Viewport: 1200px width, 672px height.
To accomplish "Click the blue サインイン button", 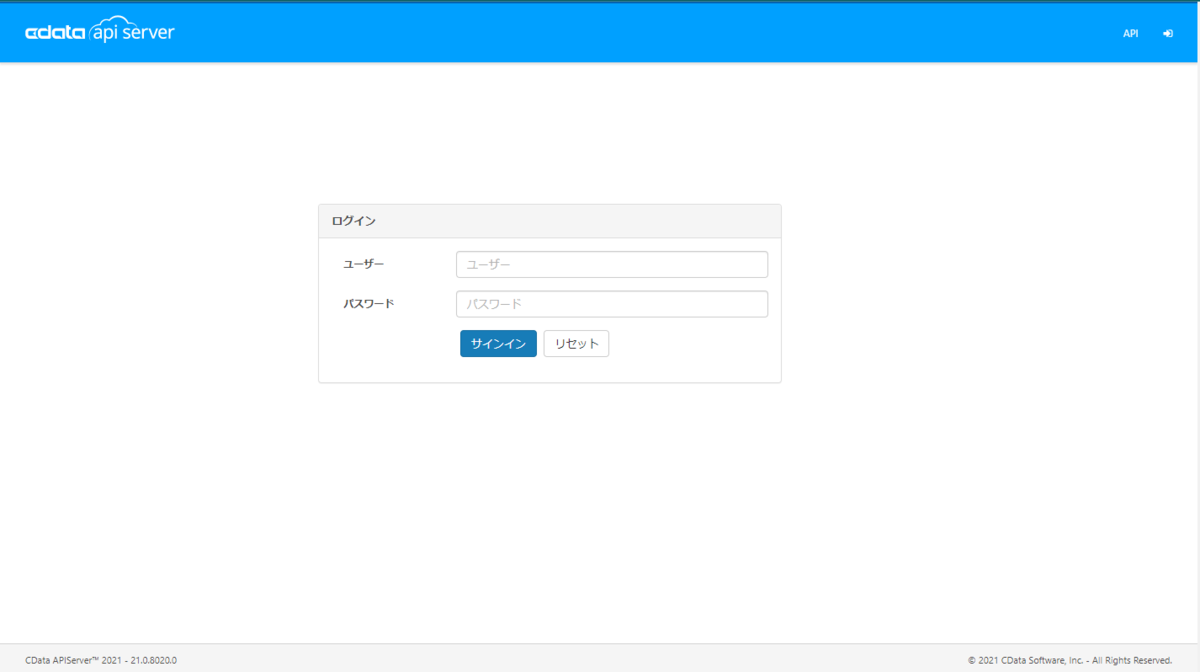I will click(x=498, y=343).
